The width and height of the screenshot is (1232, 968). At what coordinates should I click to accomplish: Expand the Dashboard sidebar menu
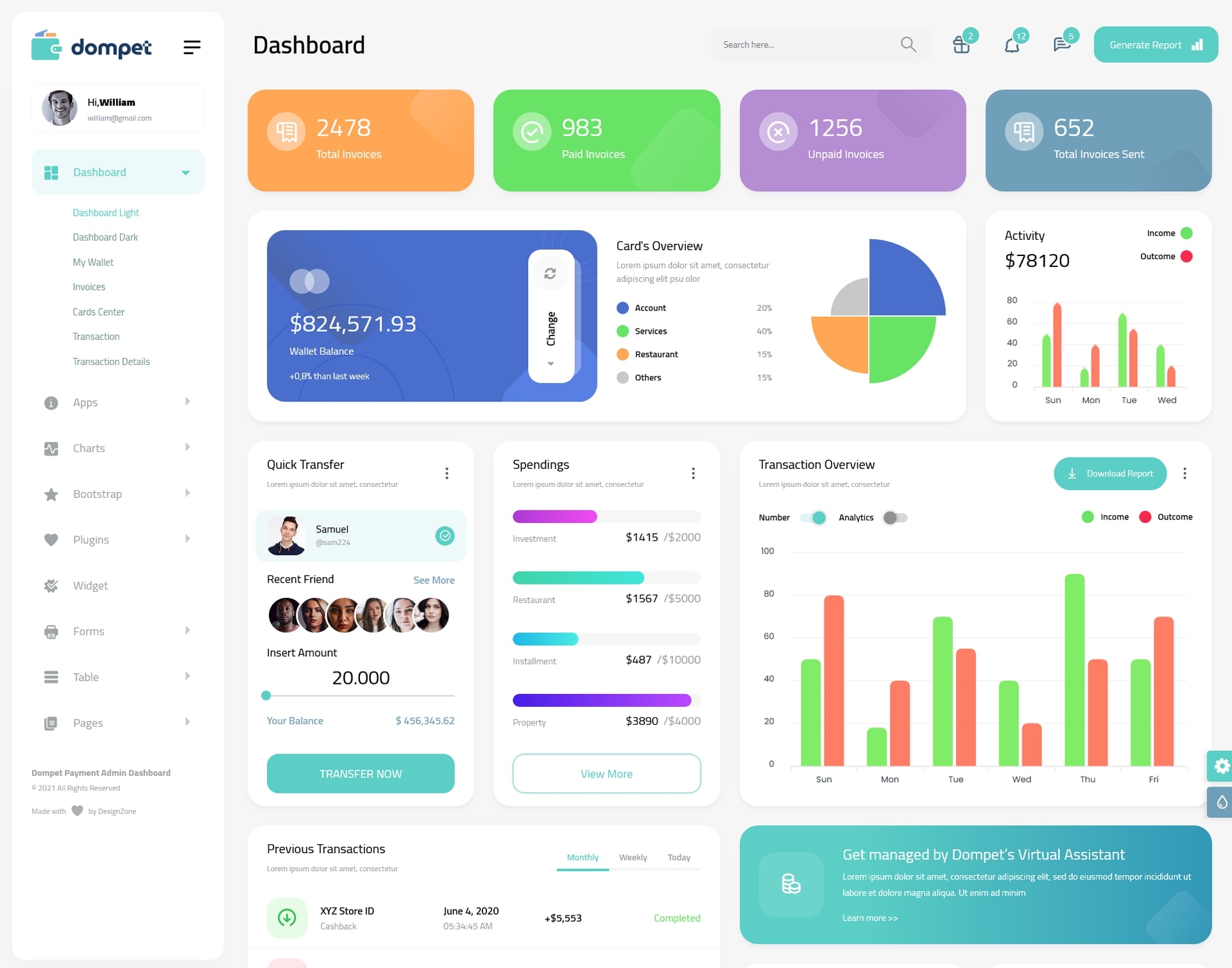point(183,172)
